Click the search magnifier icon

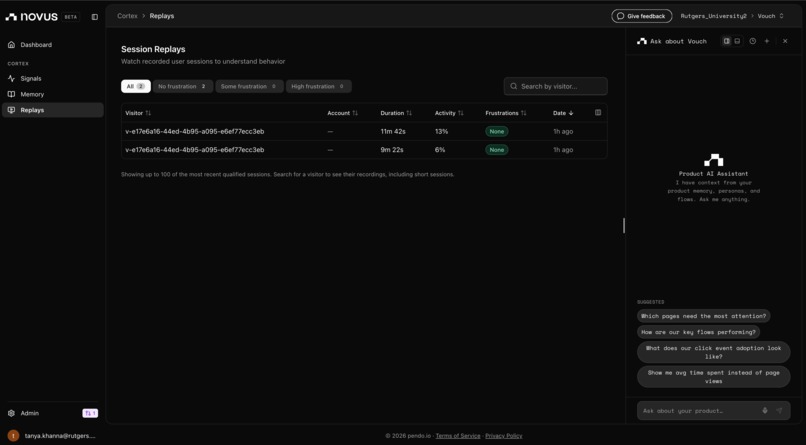(514, 86)
